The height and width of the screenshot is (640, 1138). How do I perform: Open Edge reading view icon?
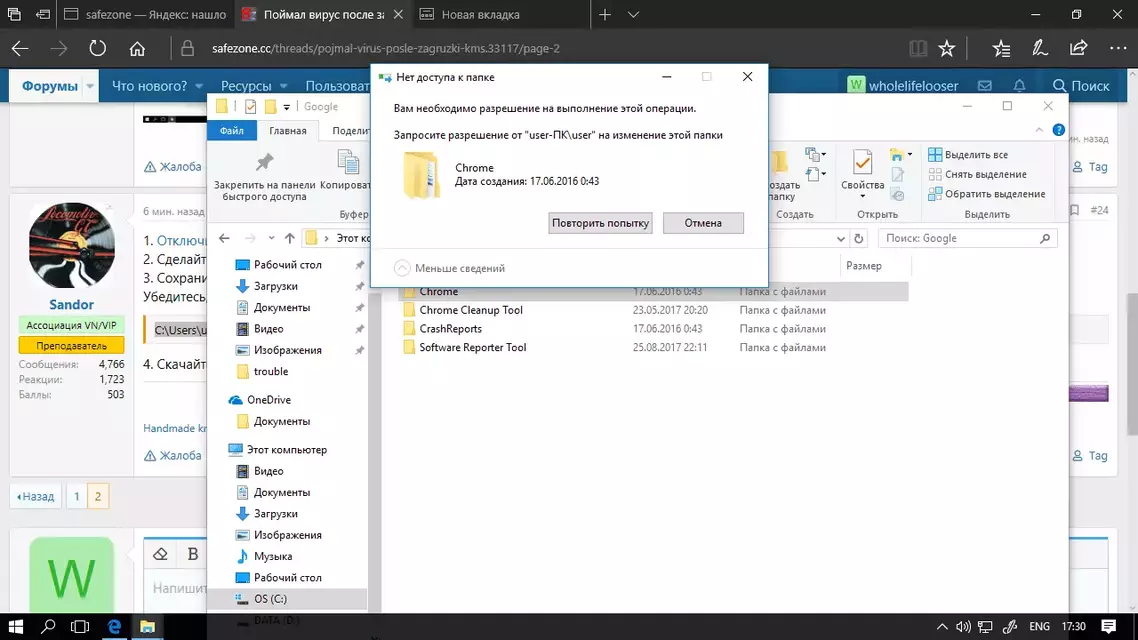[918, 49]
